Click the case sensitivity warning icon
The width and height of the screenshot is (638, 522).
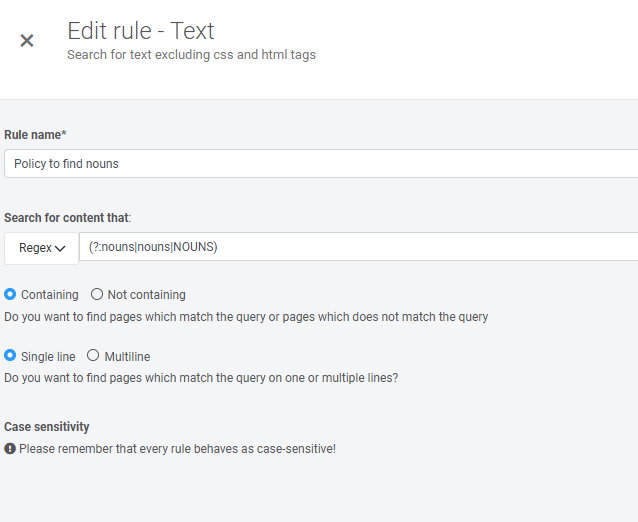tap(10, 449)
